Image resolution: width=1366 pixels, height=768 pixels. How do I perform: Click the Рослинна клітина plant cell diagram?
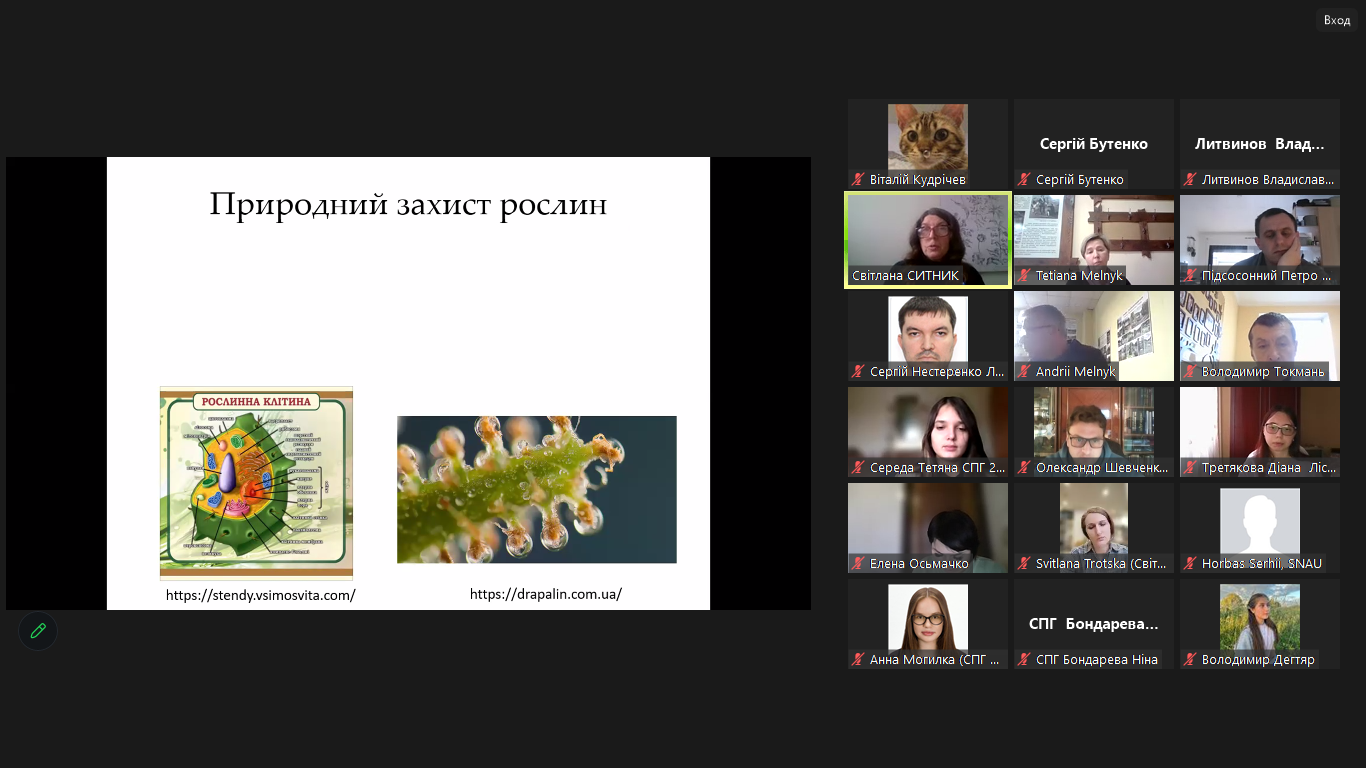(256, 482)
